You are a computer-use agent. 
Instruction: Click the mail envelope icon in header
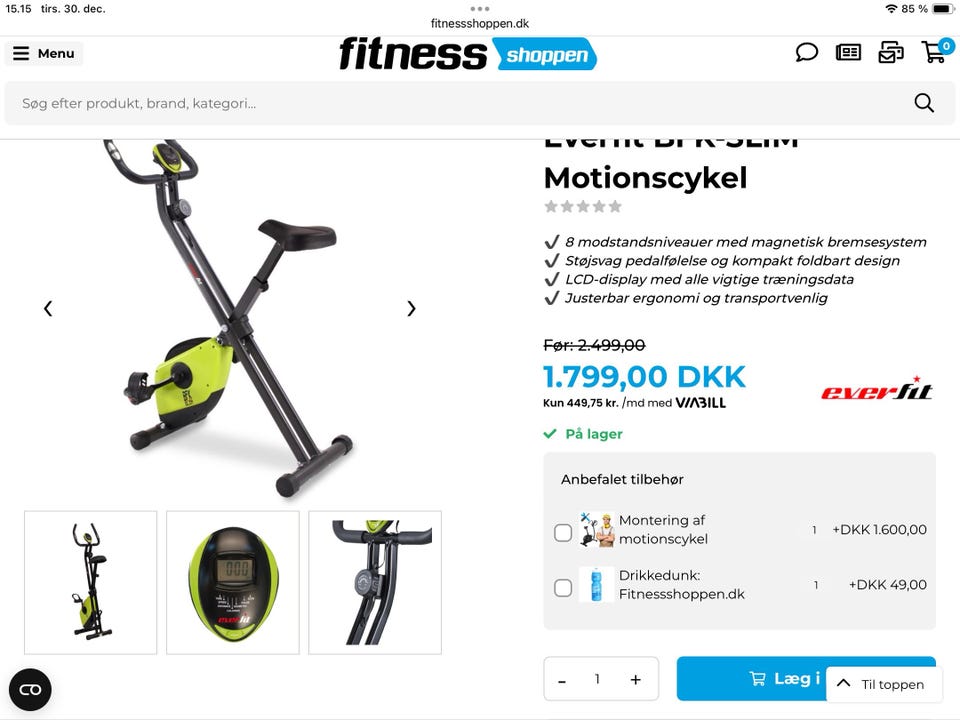tap(891, 53)
